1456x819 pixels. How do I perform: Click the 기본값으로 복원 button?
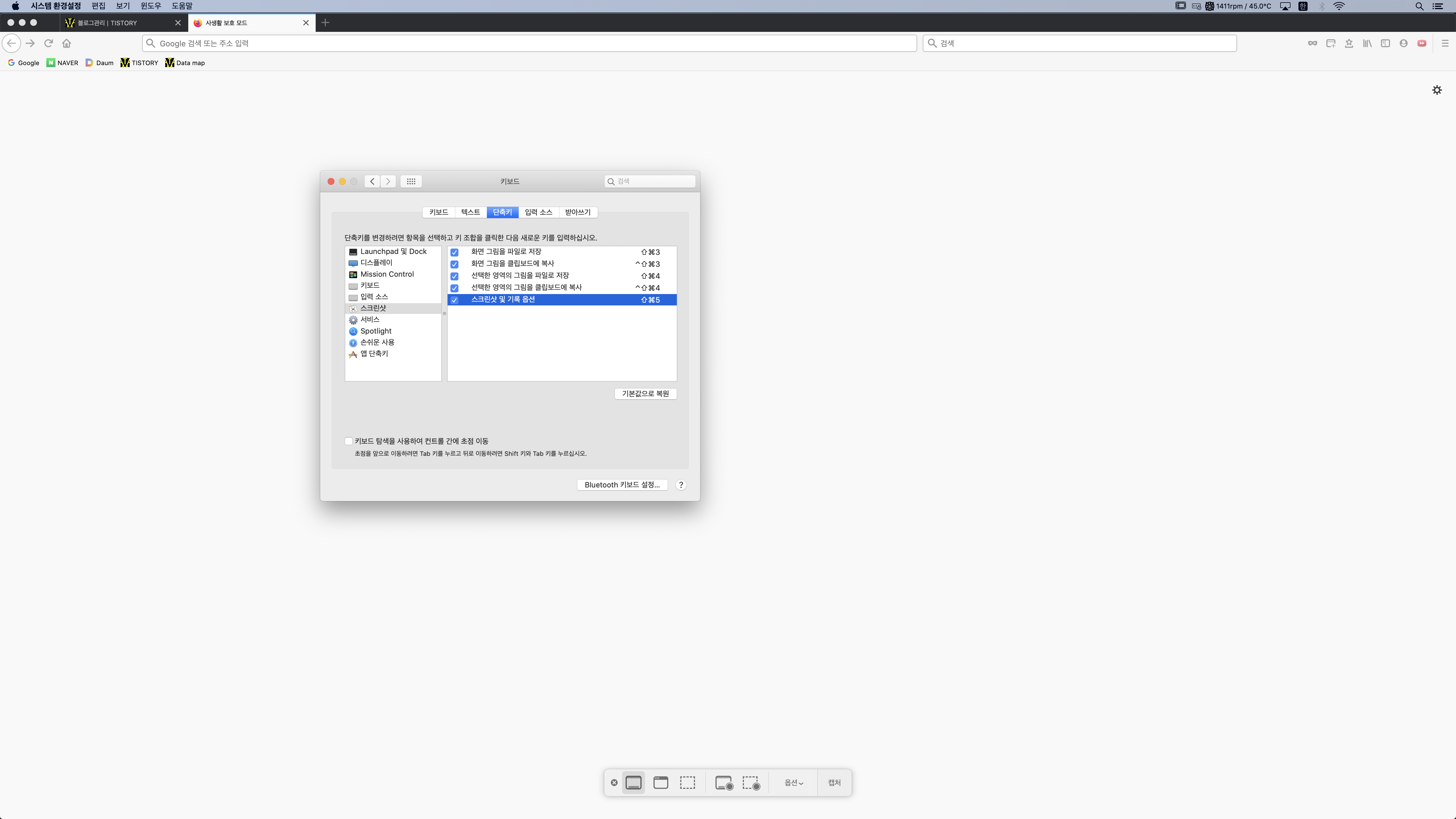[645, 393]
